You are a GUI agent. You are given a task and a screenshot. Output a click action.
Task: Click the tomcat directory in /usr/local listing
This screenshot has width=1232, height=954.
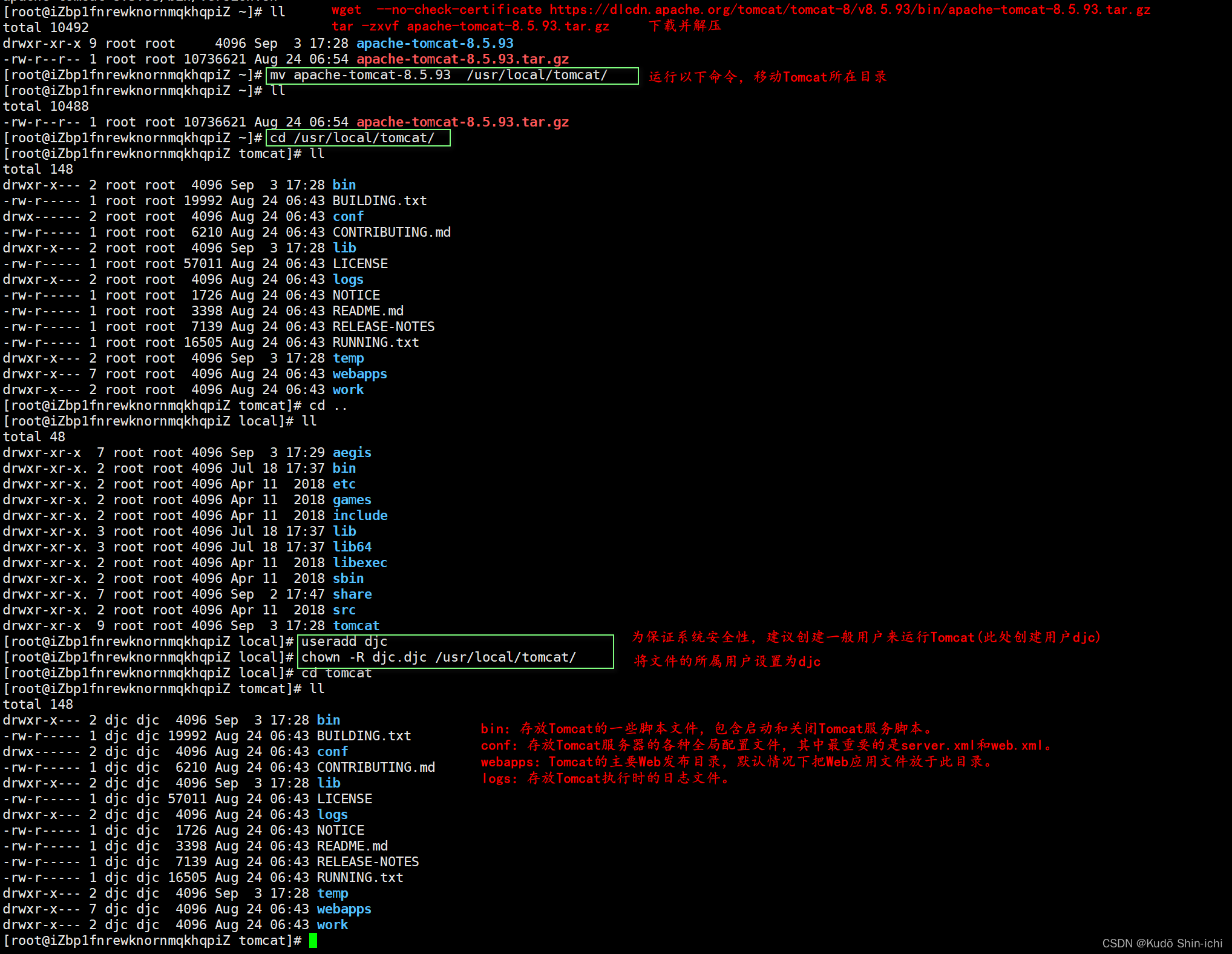(x=356, y=626)
